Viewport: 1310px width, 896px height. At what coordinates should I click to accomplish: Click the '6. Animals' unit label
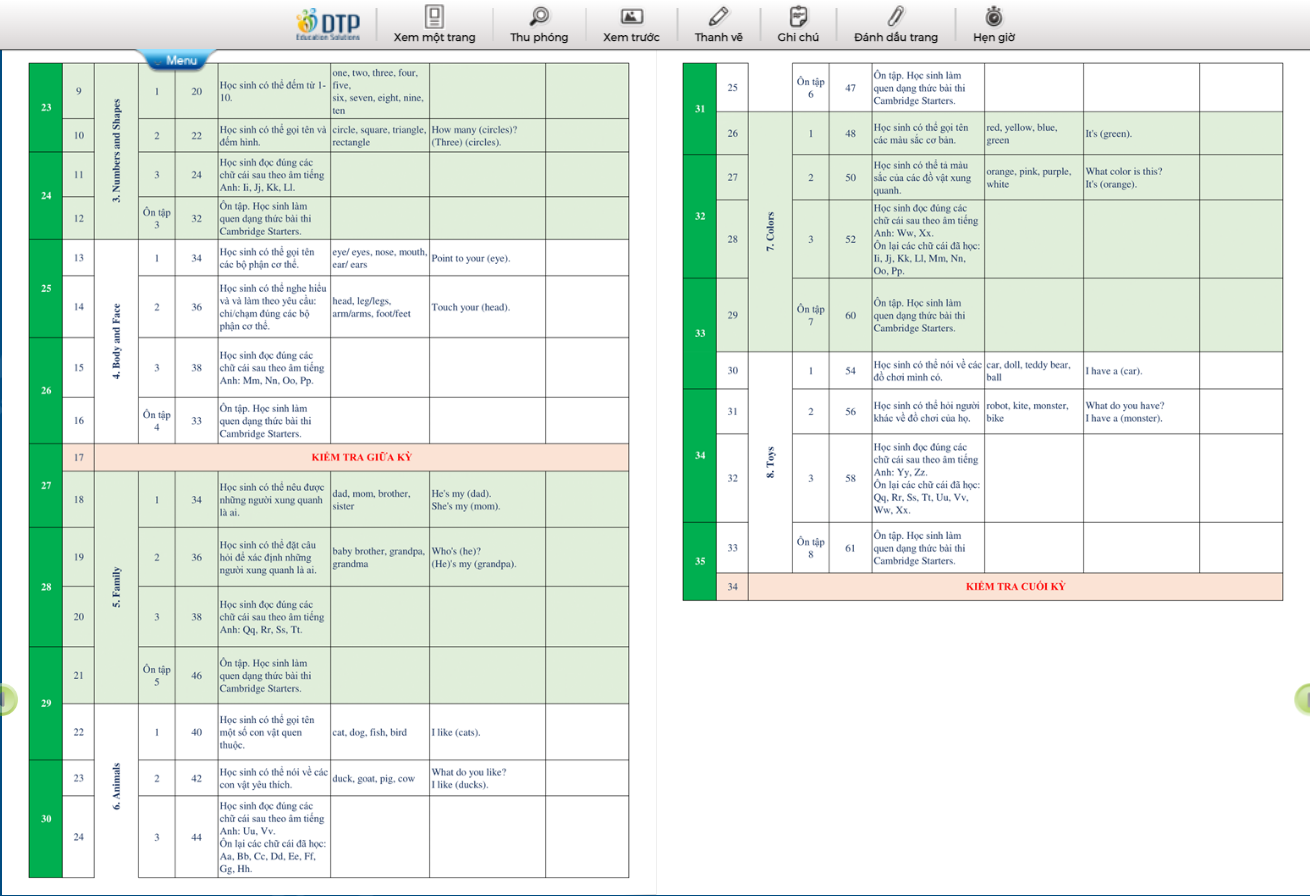point(116,791)
